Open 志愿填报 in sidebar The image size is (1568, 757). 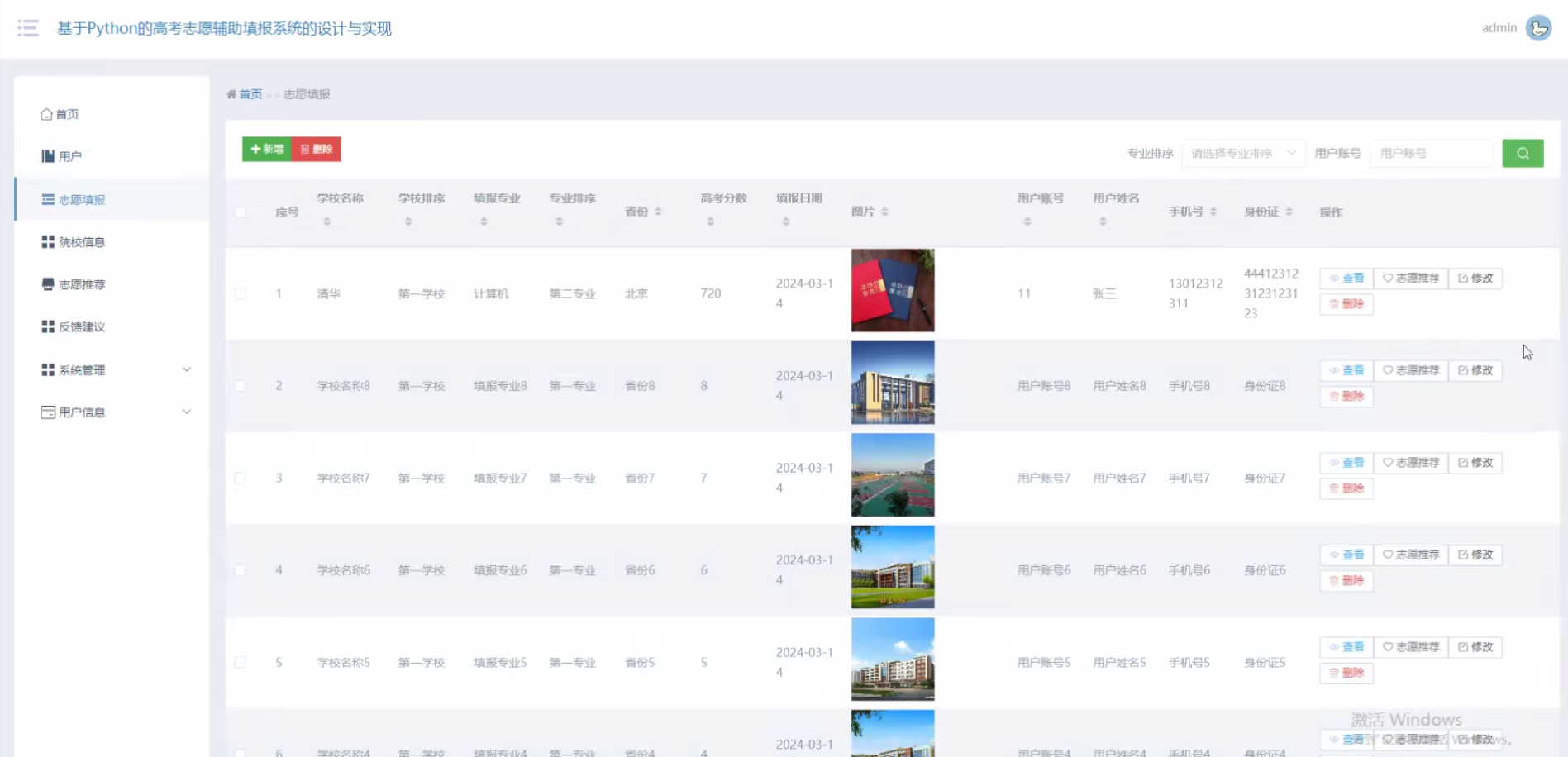pyautogui.click(x=112, y=199)
